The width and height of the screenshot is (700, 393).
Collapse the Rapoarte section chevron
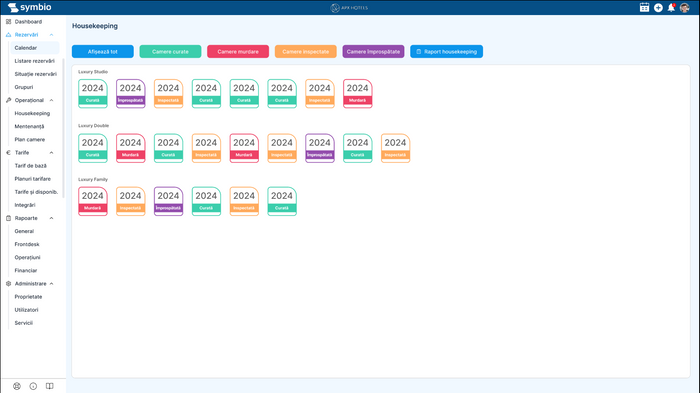pos(51,218)
